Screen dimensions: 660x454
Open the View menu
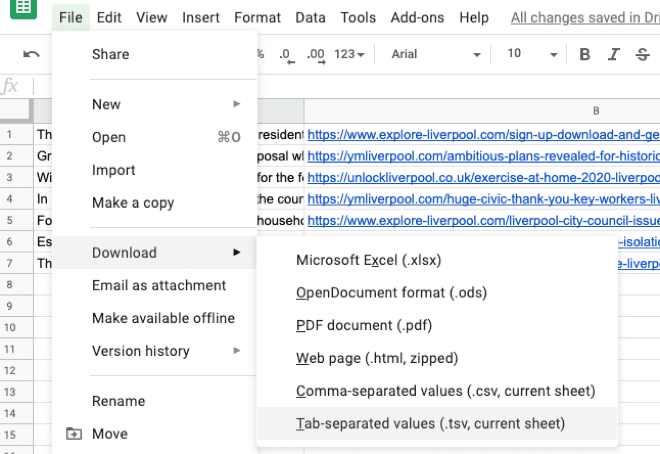tap(152, 18)
